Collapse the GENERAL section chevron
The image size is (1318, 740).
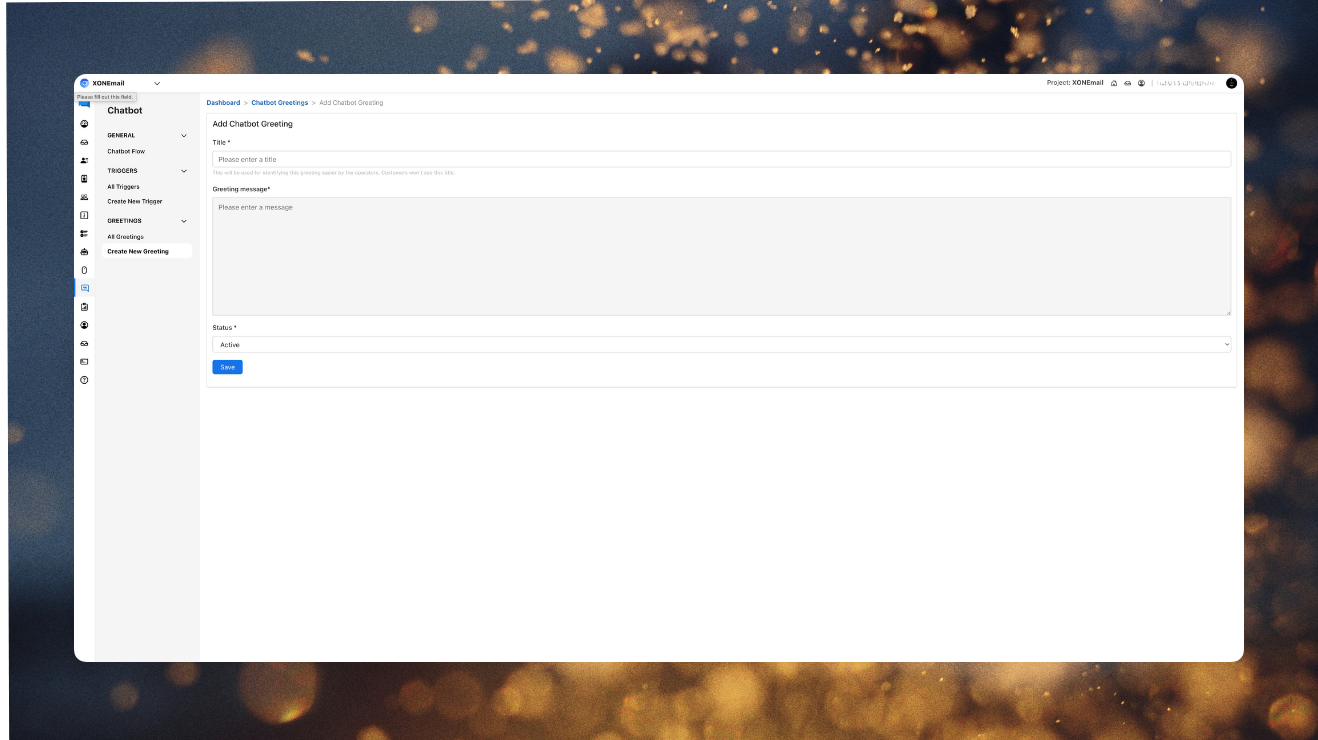184,135
